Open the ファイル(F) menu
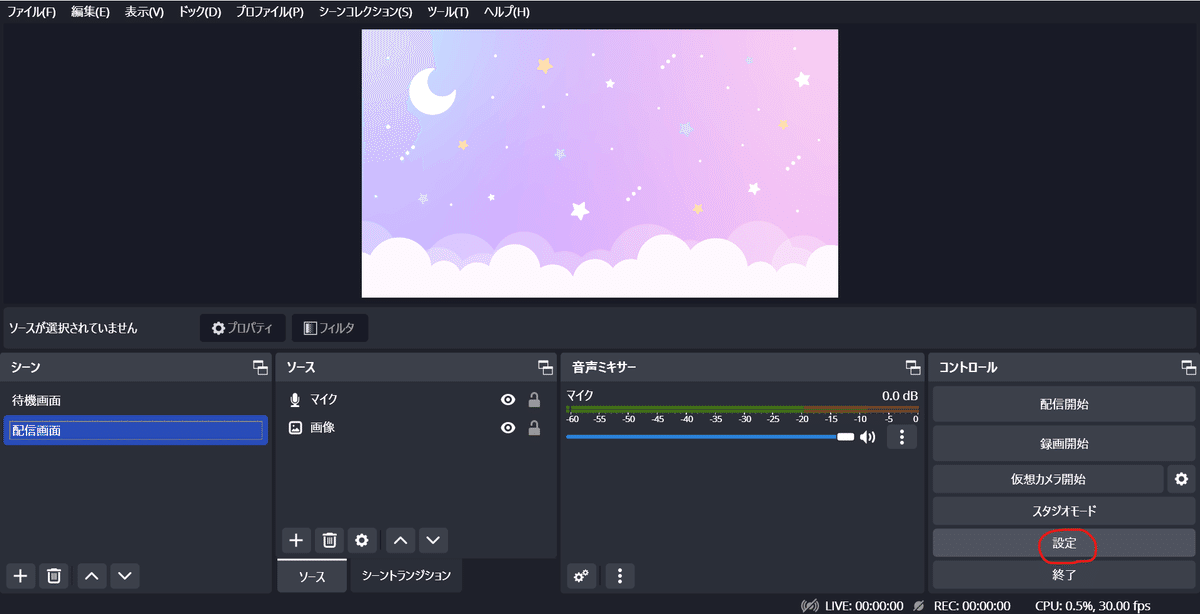 pyautogui.click(x=32, y=12)
